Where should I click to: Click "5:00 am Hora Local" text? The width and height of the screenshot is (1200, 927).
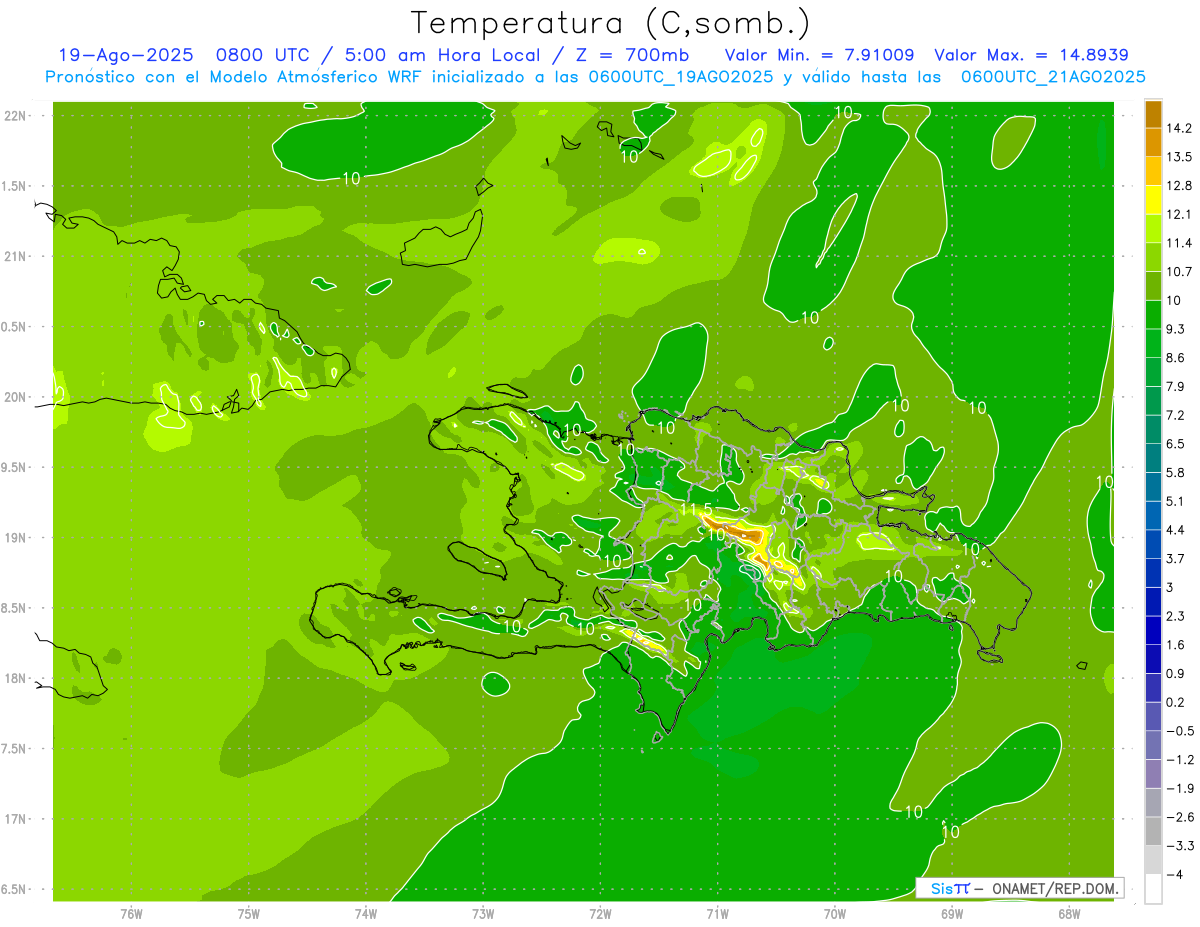point(440,55)
